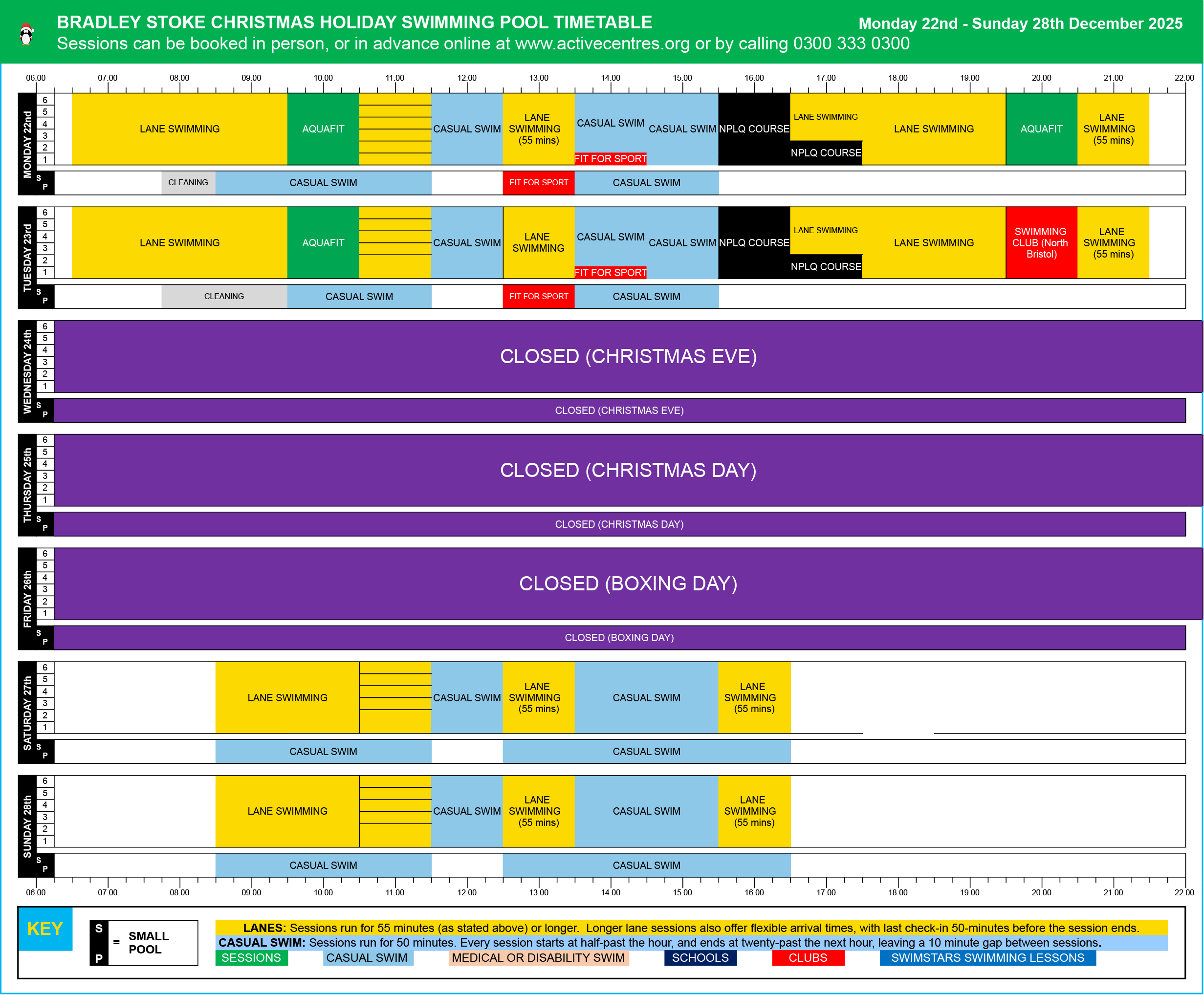The image size is (1204, 995).
Task: Toggle Tuesday's FIT FOR SPORT small pool session
Action: (538, 296)
